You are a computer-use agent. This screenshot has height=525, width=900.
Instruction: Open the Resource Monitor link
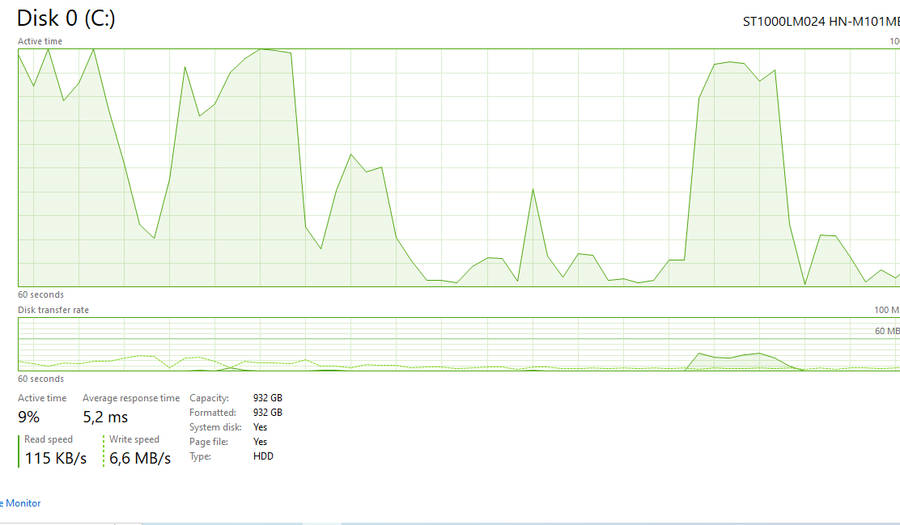[x=19, y=503]
